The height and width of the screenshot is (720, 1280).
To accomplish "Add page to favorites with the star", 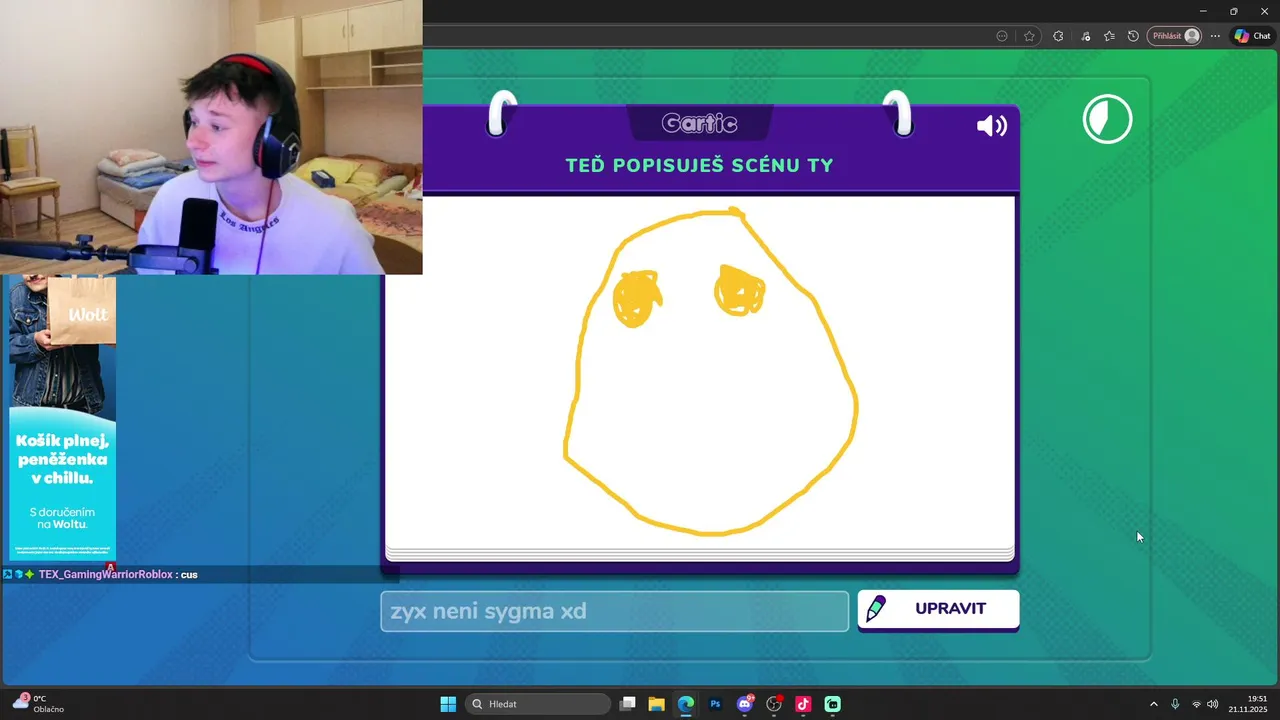I will click(1029, 36).
